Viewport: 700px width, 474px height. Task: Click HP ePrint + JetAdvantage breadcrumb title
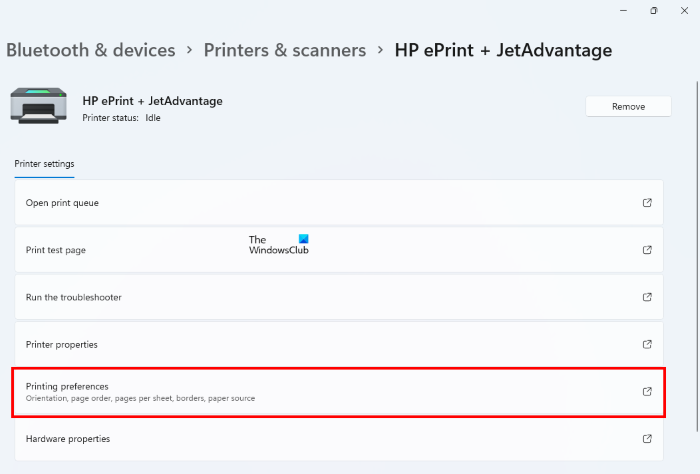(x=503, y=49)
